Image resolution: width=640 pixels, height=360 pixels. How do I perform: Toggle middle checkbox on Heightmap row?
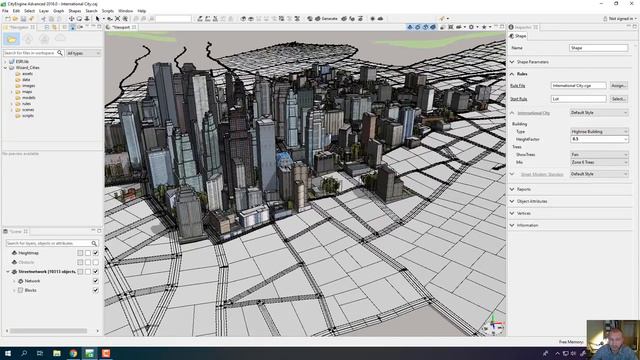pyautogui.click(x=88, y=253)
